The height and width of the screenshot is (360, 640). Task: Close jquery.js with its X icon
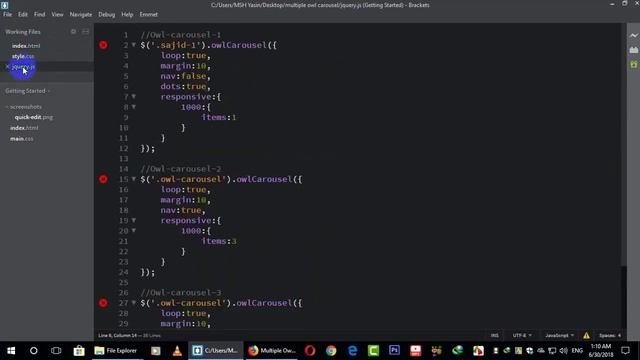[7, 67]
